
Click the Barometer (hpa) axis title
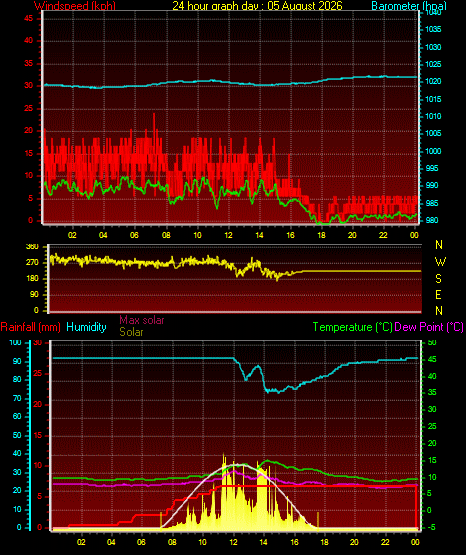[x=409, y=5]
